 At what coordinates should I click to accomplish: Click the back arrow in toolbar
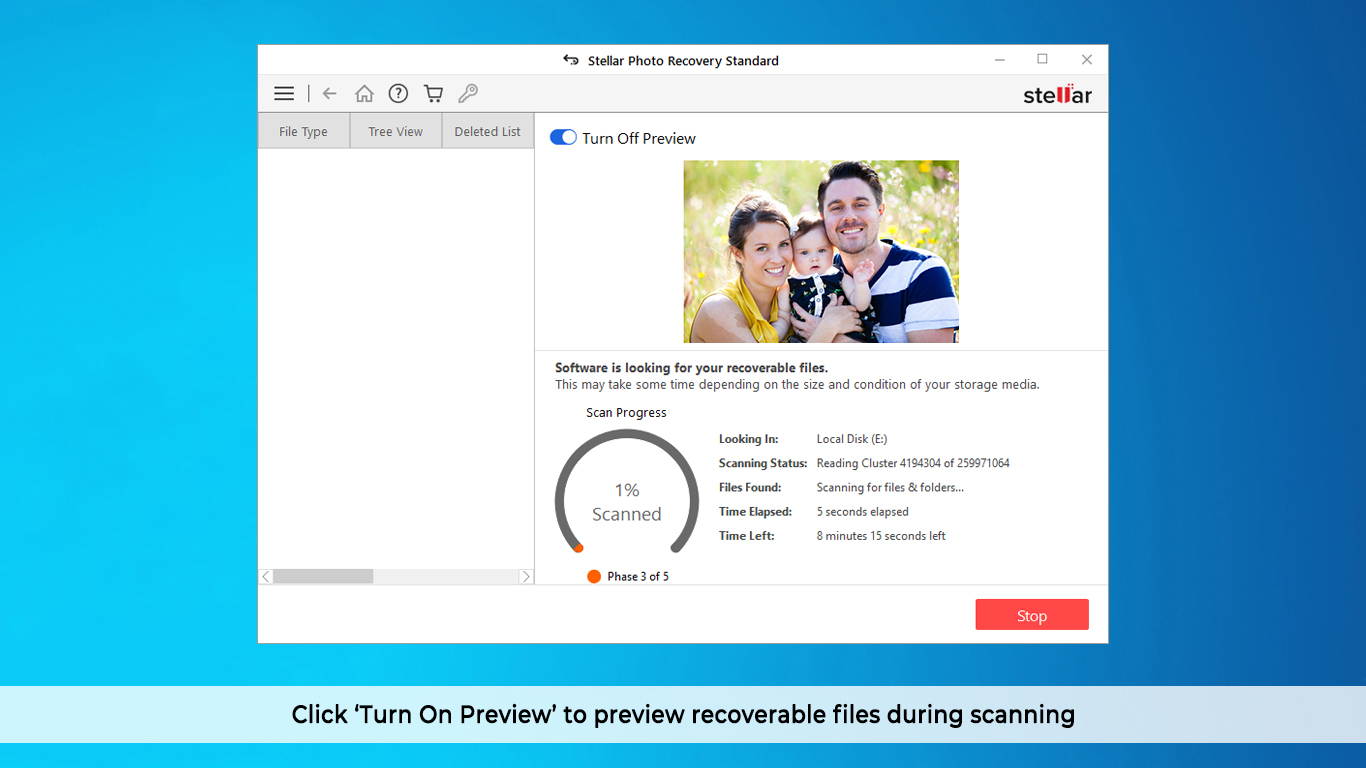tap(329, 94)
